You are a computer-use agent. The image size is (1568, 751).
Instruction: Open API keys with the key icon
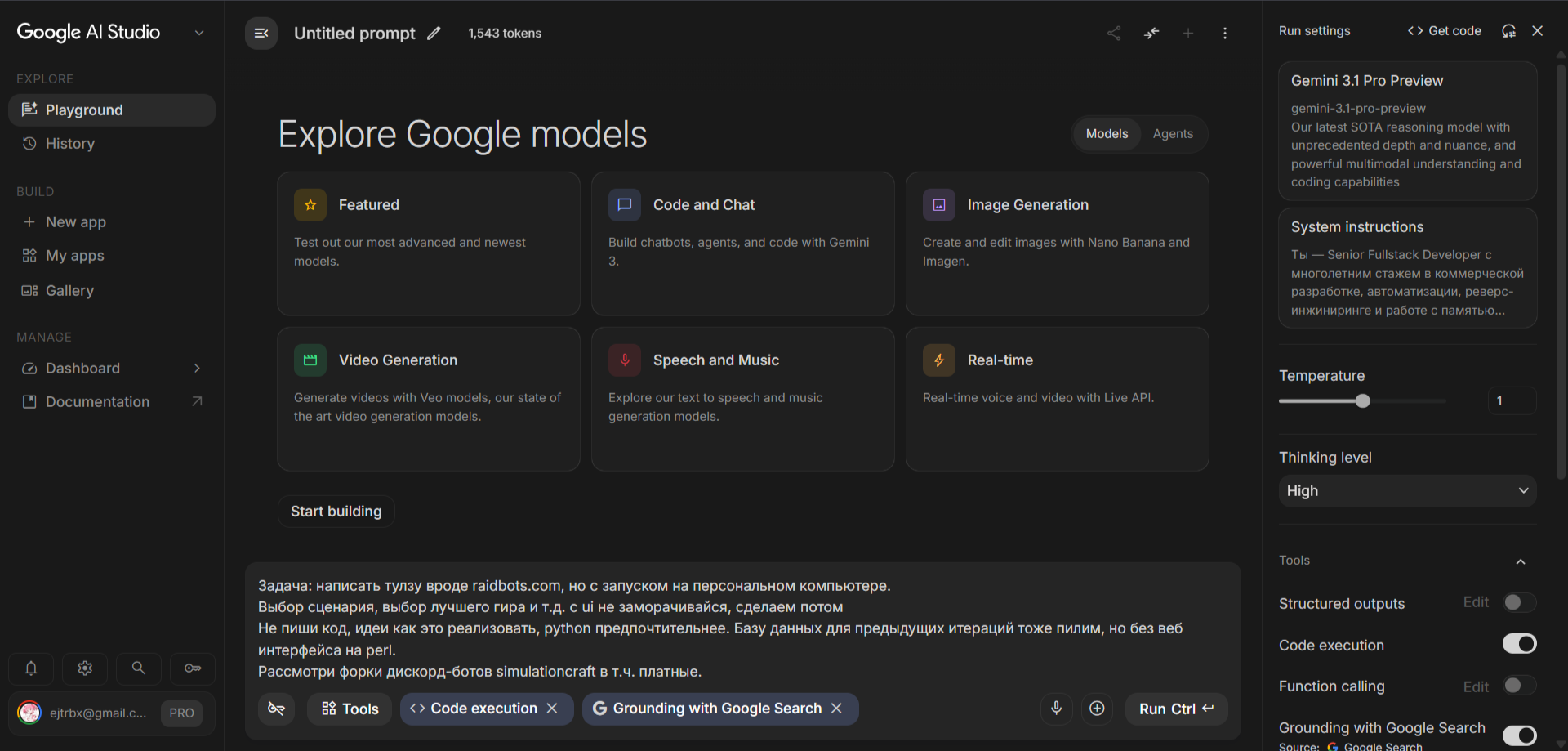(193, 668)
